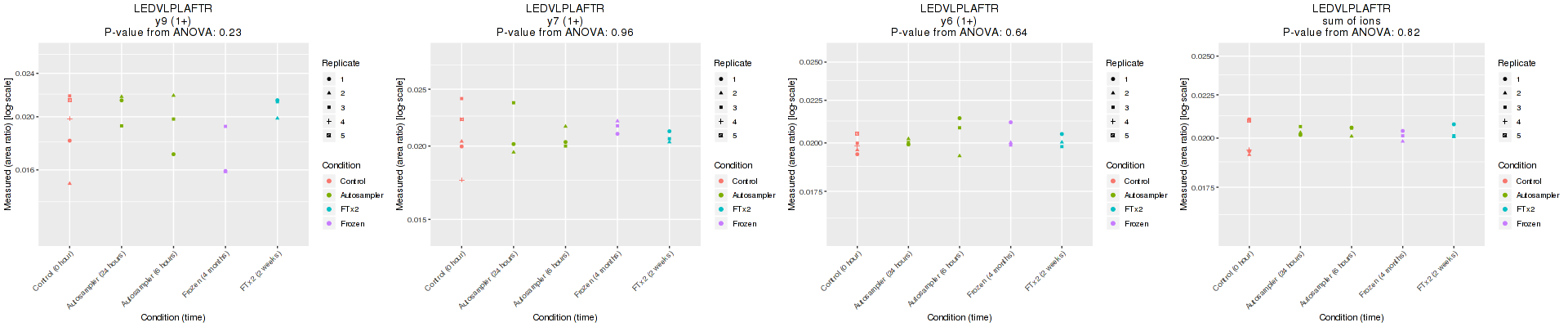Click Replicate 5 crossed-square symbol in y6 legend

pos(1113,136)
